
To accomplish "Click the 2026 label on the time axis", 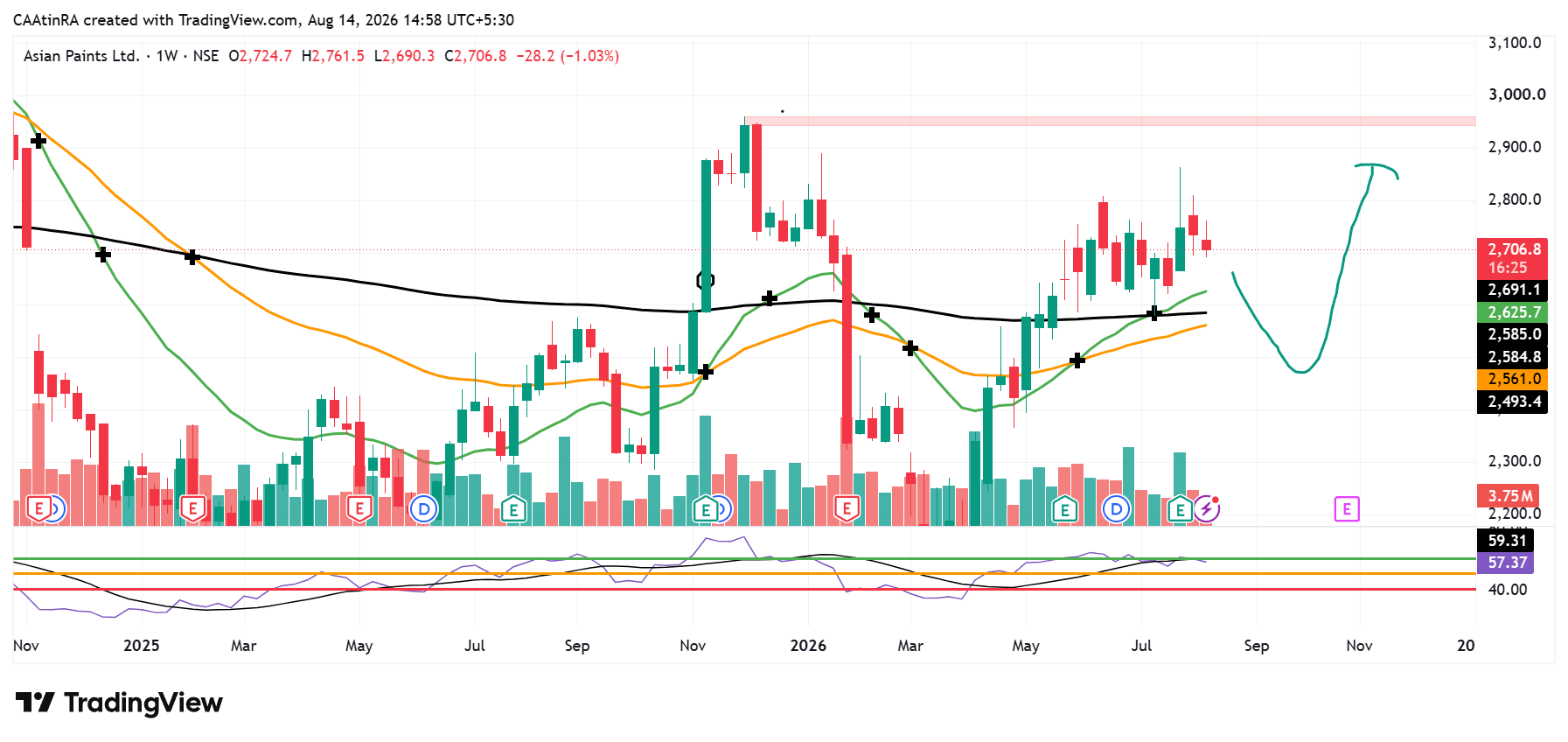I will point(808,646).
